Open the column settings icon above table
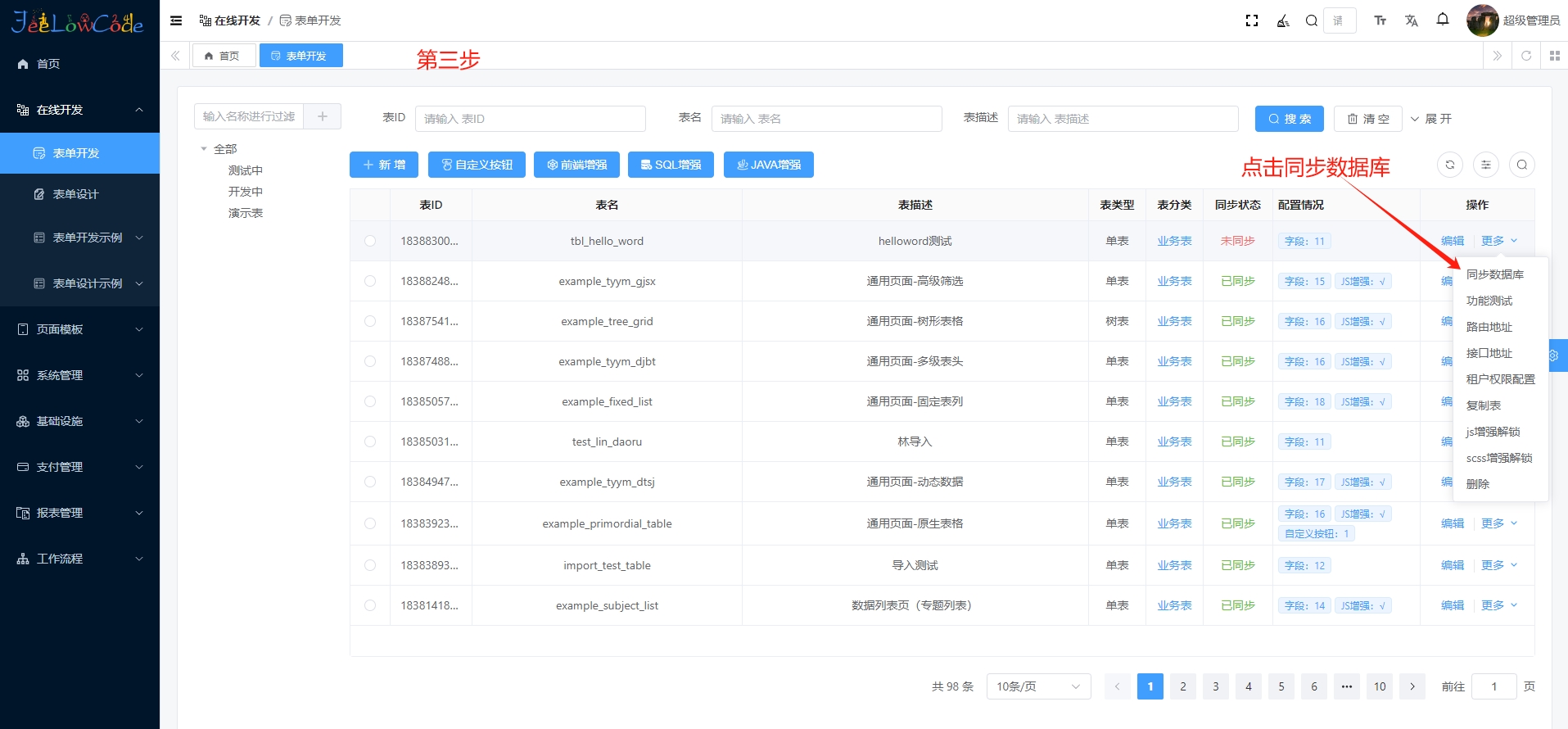 click(x=1485, y=165)
